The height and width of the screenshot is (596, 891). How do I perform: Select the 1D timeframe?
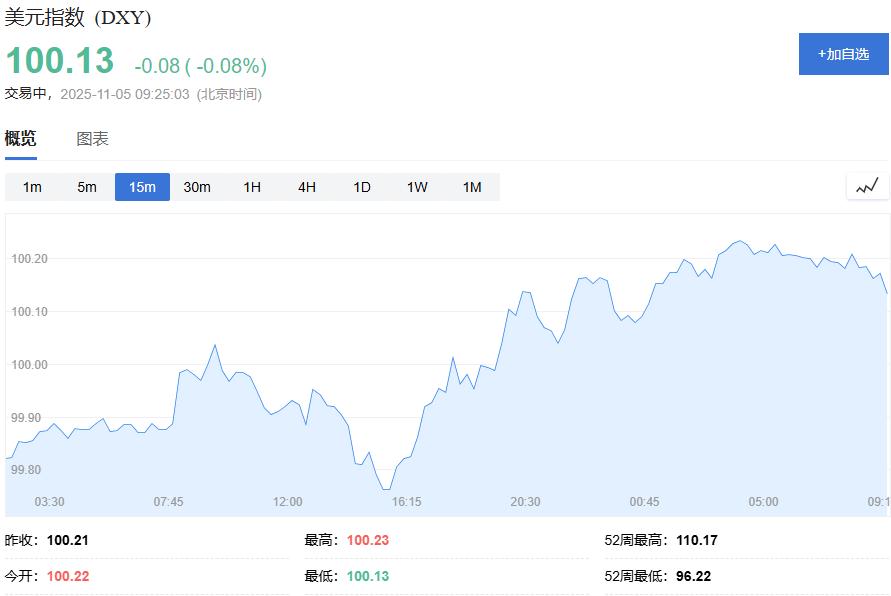[361, 186]
